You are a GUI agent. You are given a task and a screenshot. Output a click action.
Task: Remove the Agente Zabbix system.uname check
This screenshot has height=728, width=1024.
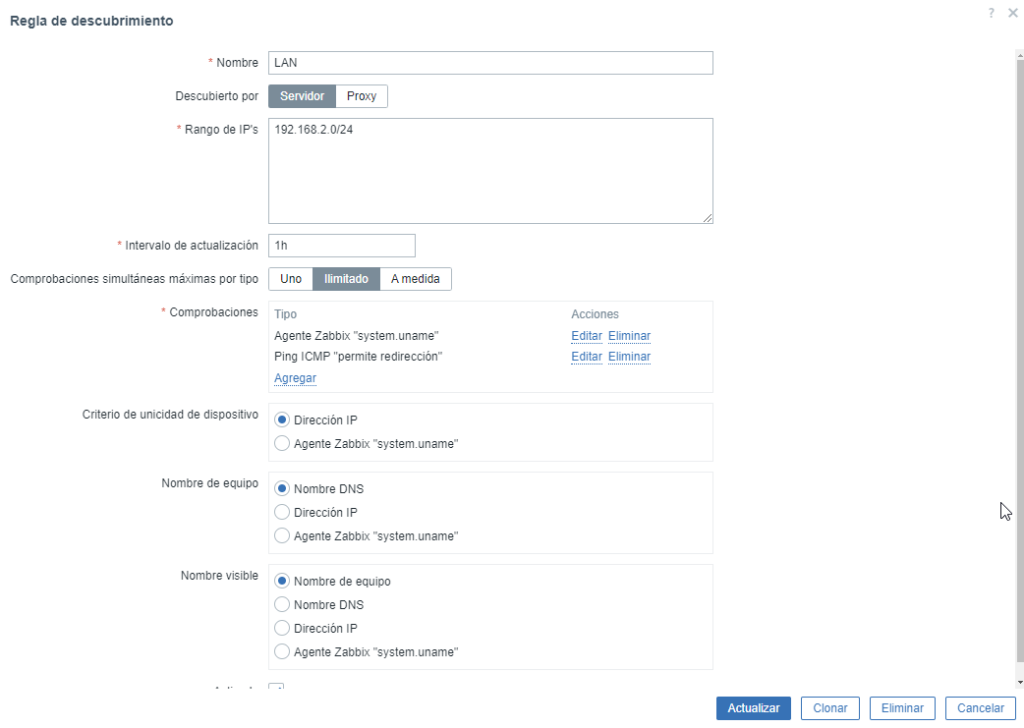tap(629, 335)
